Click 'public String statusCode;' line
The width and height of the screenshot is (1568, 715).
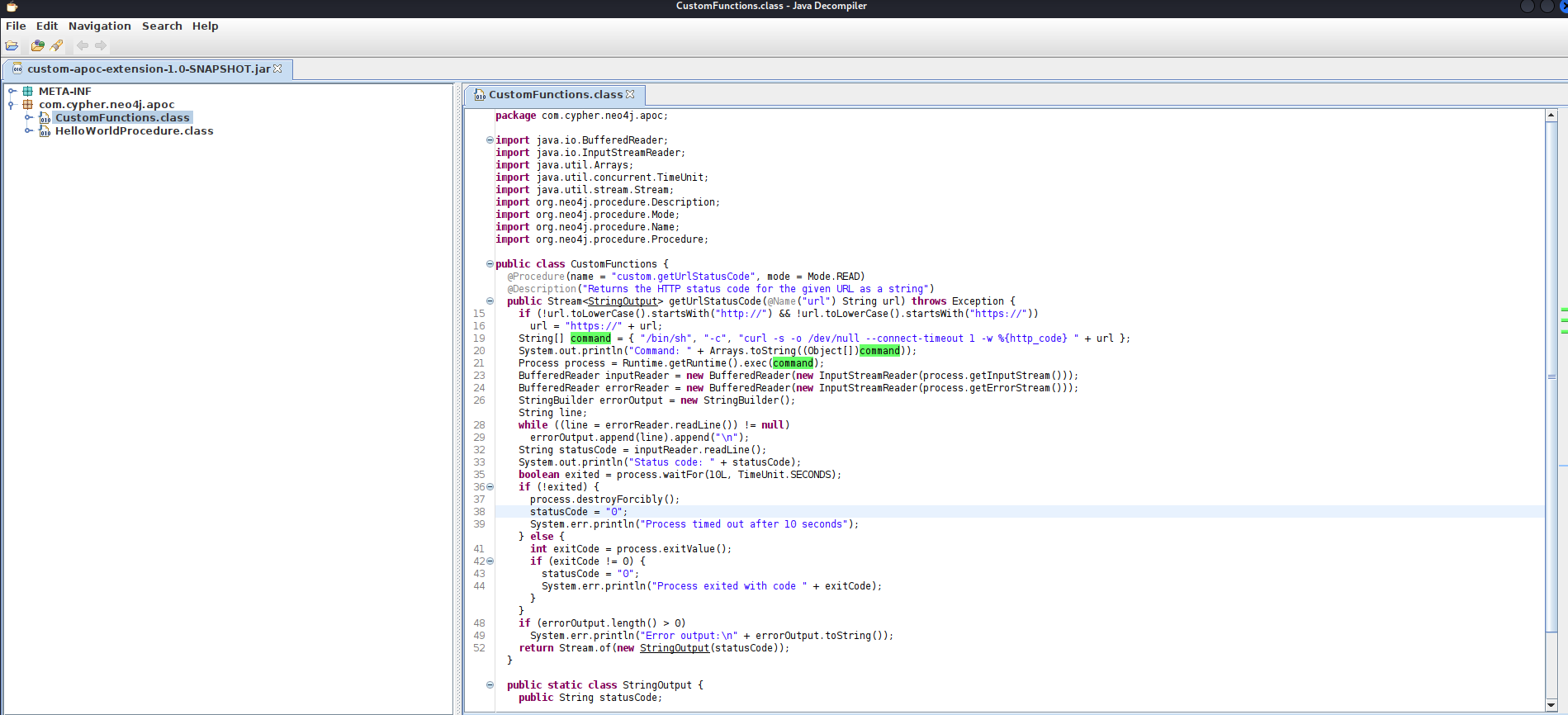coord(590,698)
